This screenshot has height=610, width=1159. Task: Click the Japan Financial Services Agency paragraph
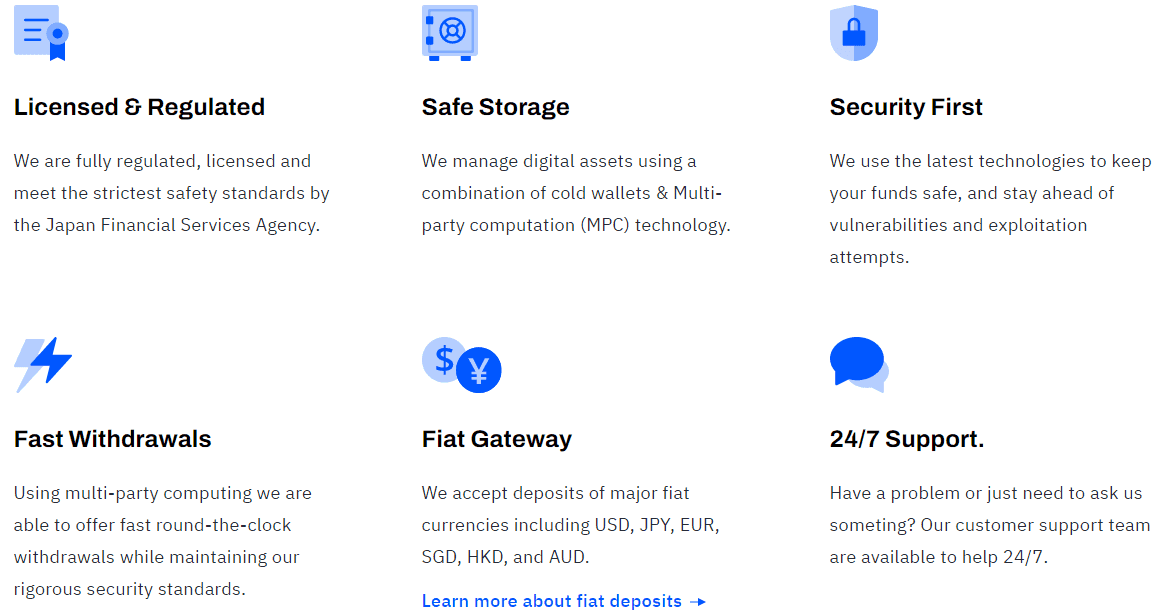(171, 193)
